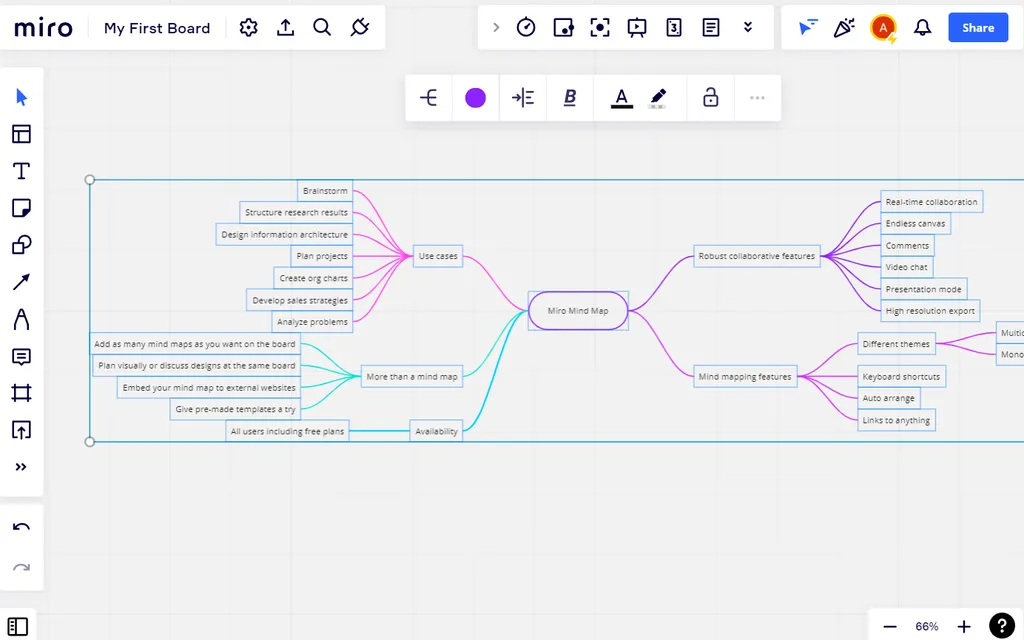Open the focus capture frame icon
1024x640 pixels.
[600, 27]
